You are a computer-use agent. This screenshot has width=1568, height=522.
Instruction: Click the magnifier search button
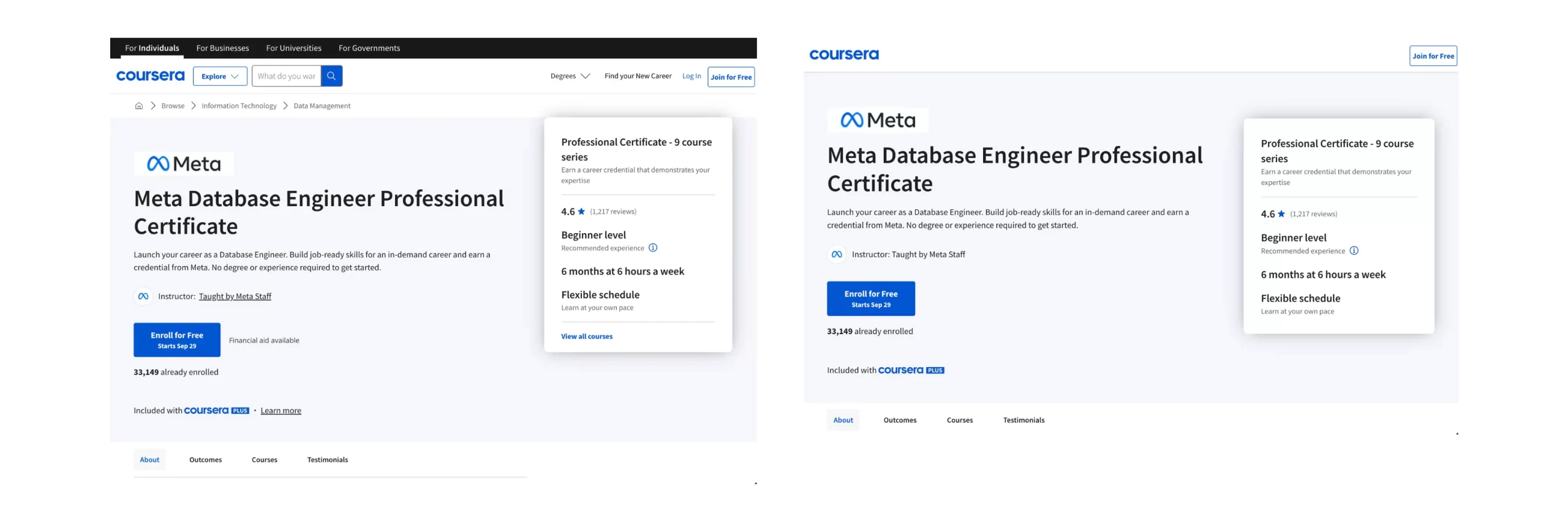(x=331, y=76)
